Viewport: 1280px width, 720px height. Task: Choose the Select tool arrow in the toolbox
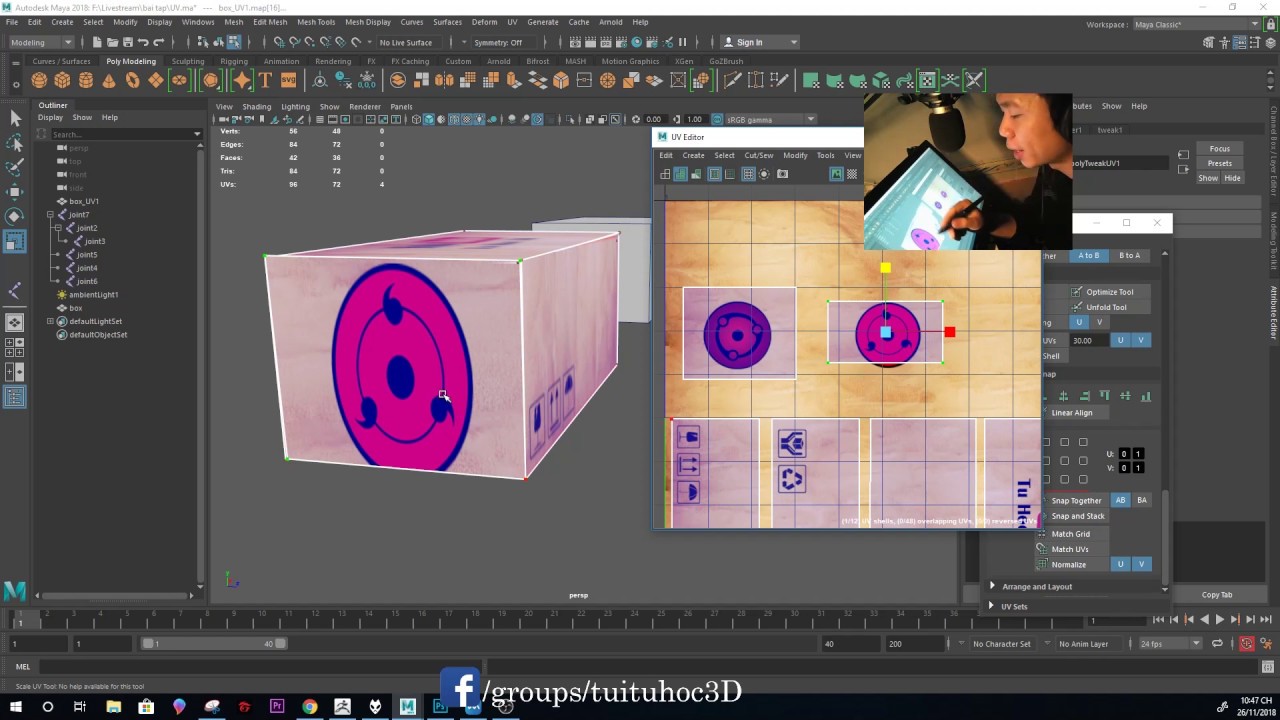click(15, 118)
